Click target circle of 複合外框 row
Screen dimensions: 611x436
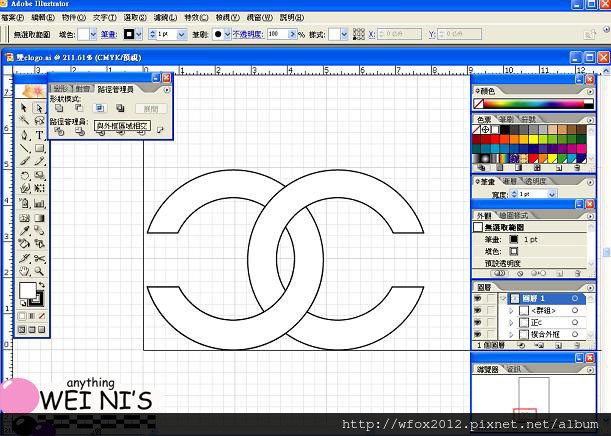click(x=575, y=334)
